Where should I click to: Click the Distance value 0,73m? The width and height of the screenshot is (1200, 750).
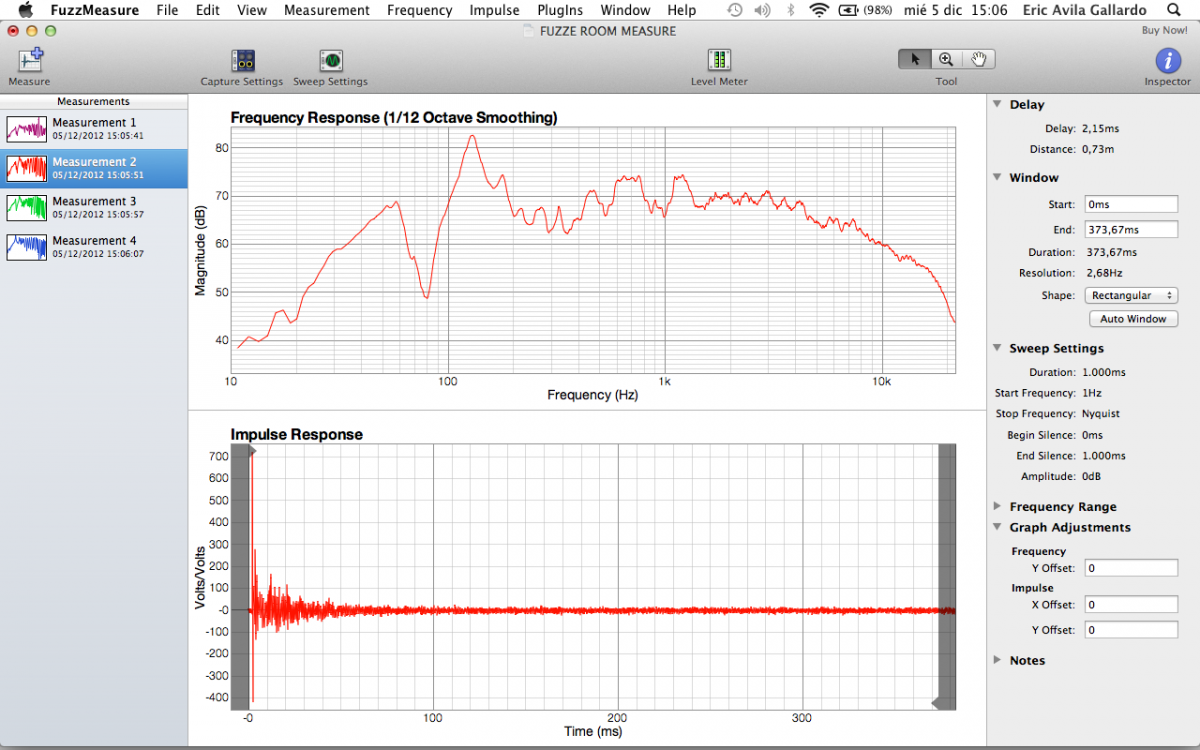[x=1098, y=149]
